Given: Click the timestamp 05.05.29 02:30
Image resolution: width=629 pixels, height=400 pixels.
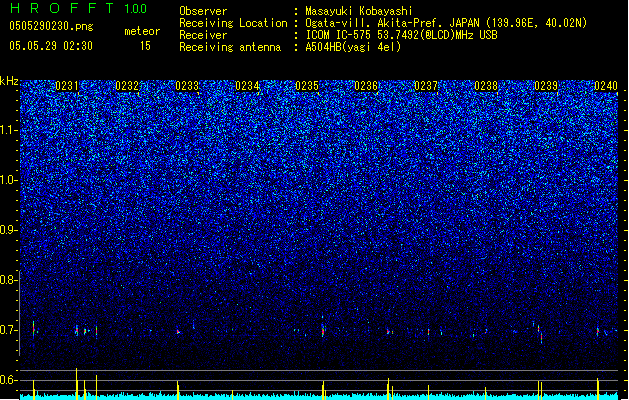Looking at the screenshot, I should (51, 46).
